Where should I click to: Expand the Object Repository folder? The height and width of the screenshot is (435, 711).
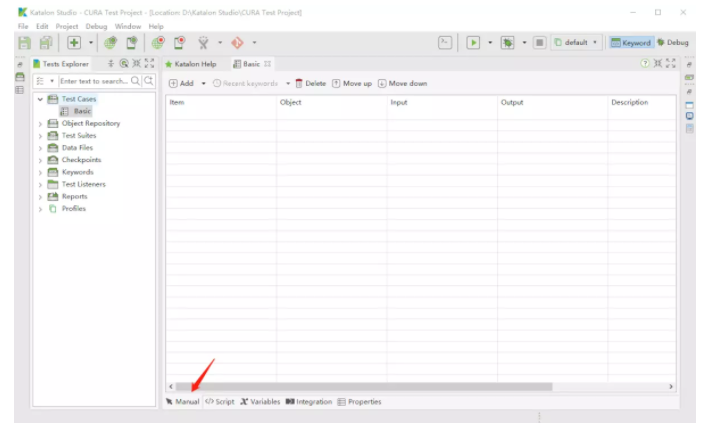pos(40,123)
